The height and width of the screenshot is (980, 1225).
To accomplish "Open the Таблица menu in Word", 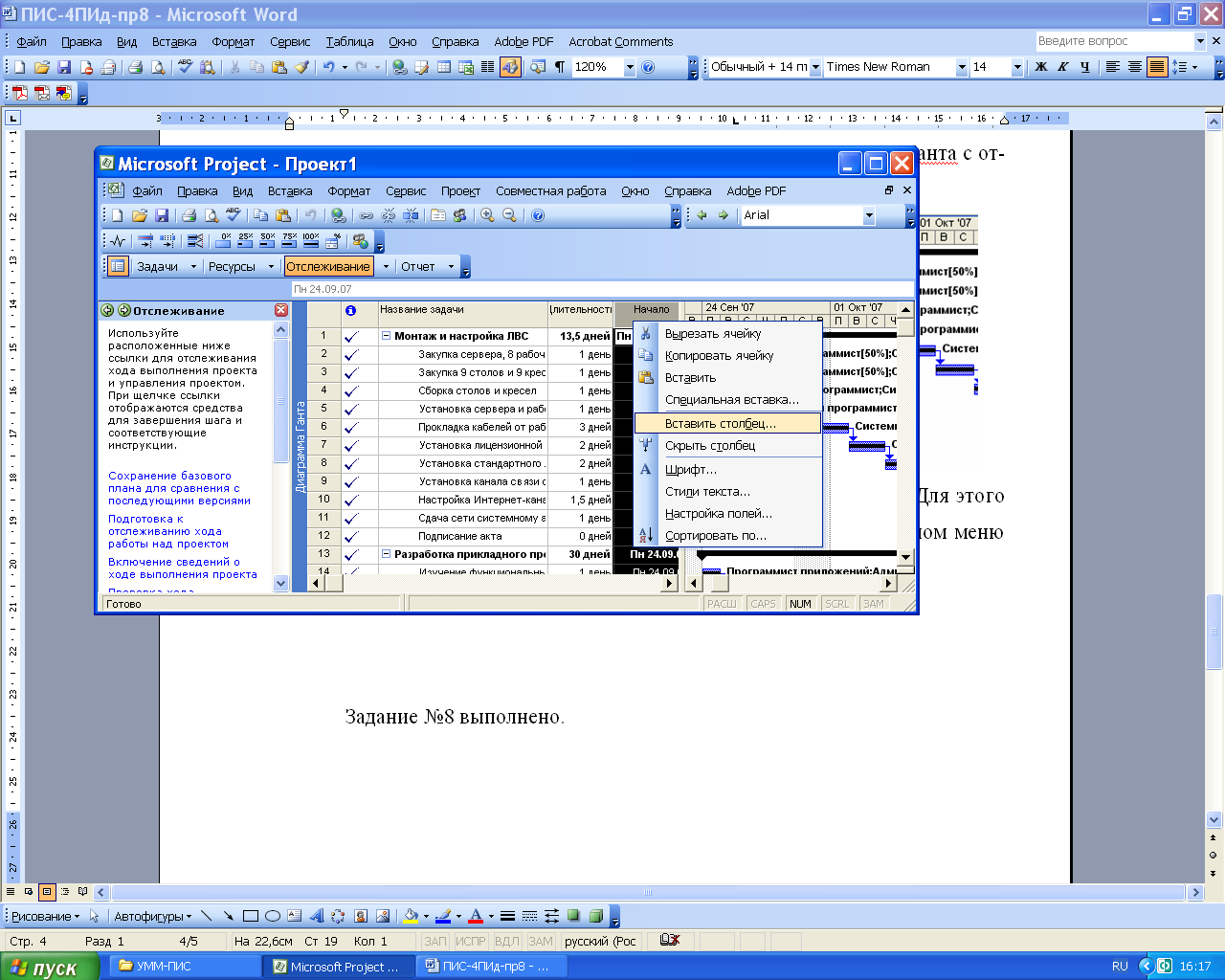I will coord(349,41).
